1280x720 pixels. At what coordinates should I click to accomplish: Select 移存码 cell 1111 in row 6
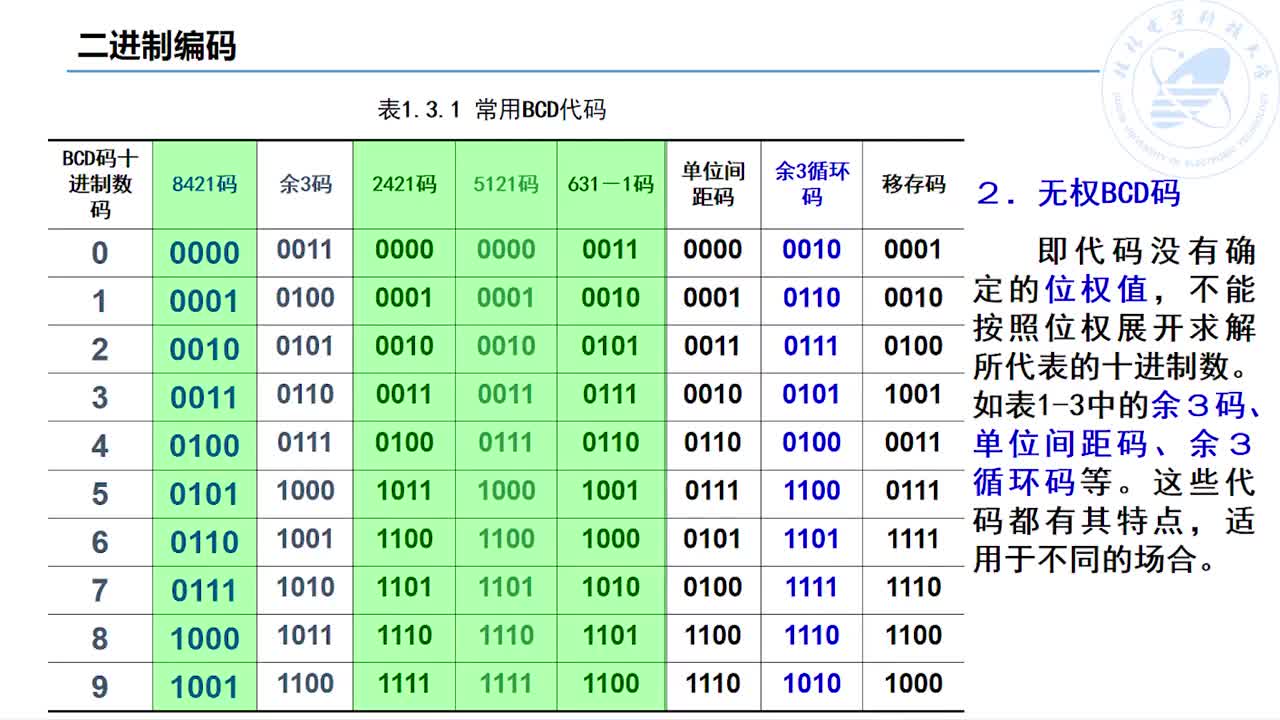(913, 539)
